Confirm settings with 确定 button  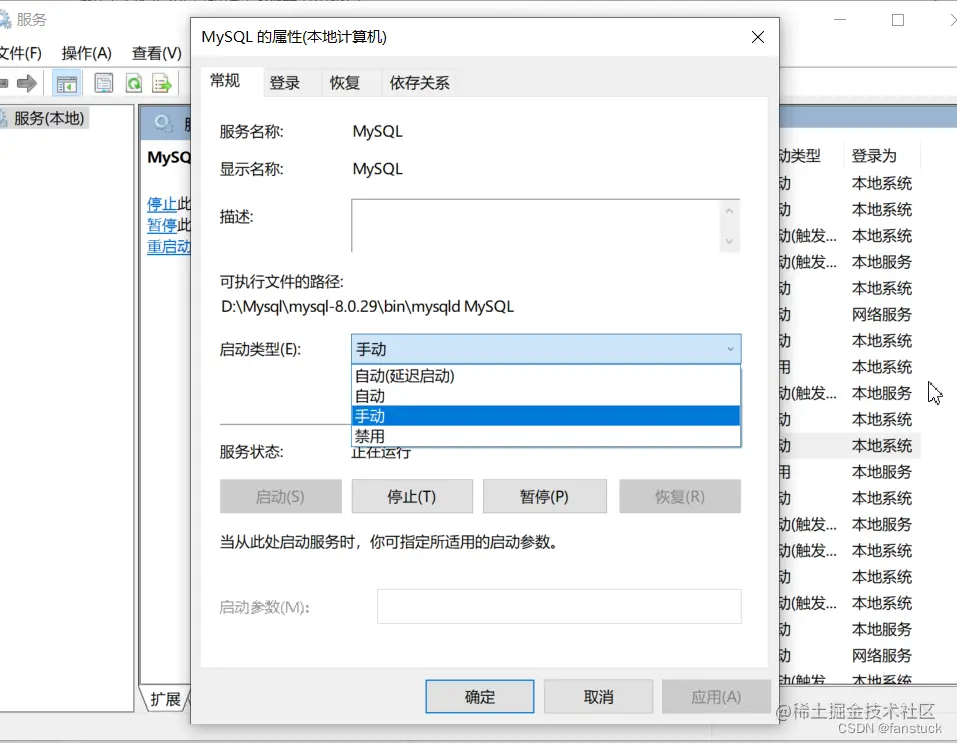point(479,697)
